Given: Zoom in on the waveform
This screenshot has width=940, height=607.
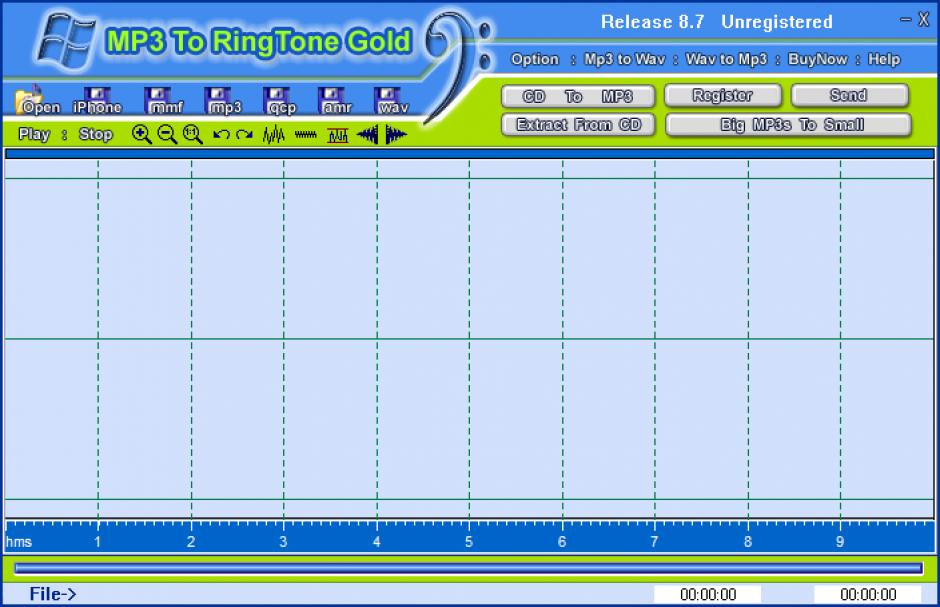Looking at the screenshot, I should tap(141, 134).
